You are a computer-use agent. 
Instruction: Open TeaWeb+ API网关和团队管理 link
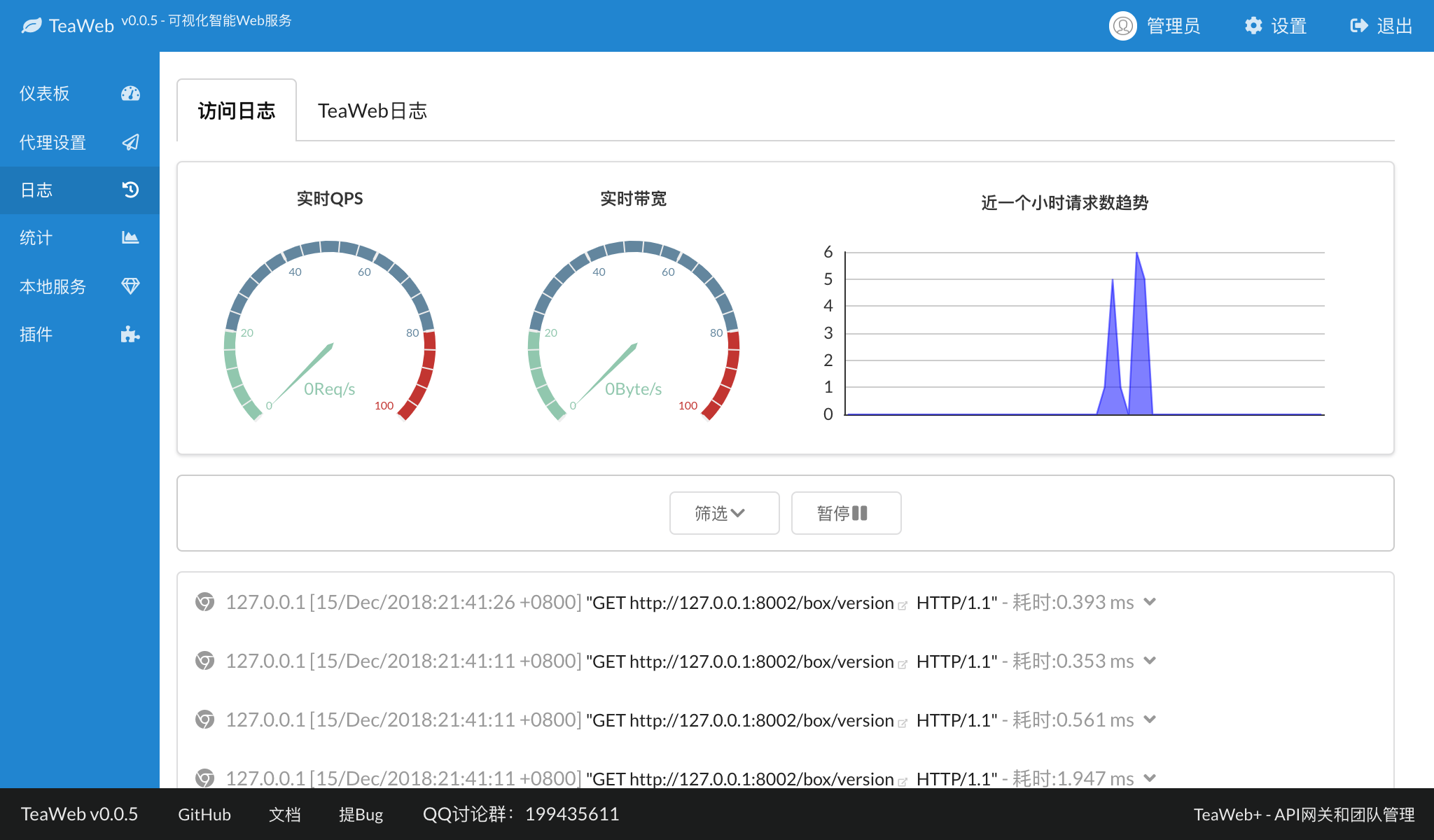pyautogui.click(x=1304, y=814)
